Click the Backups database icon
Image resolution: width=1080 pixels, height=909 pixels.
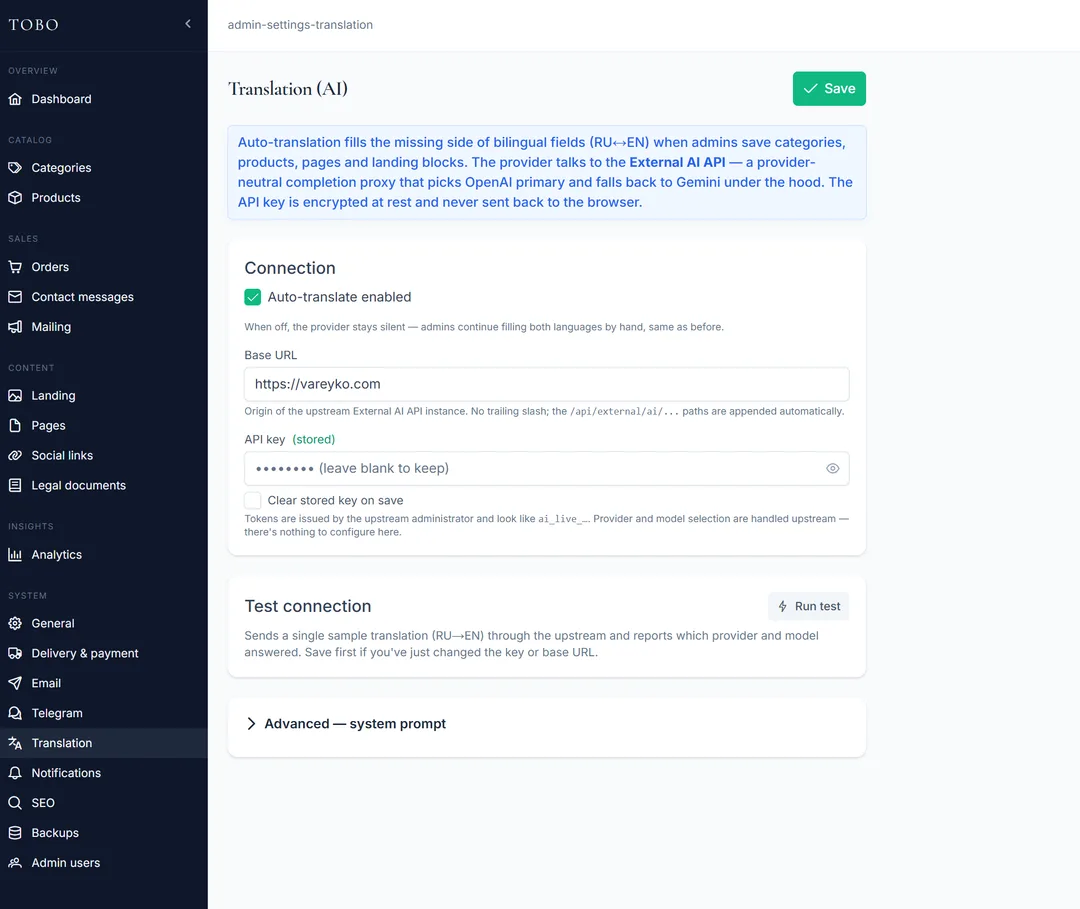click(x=15, y=833)
